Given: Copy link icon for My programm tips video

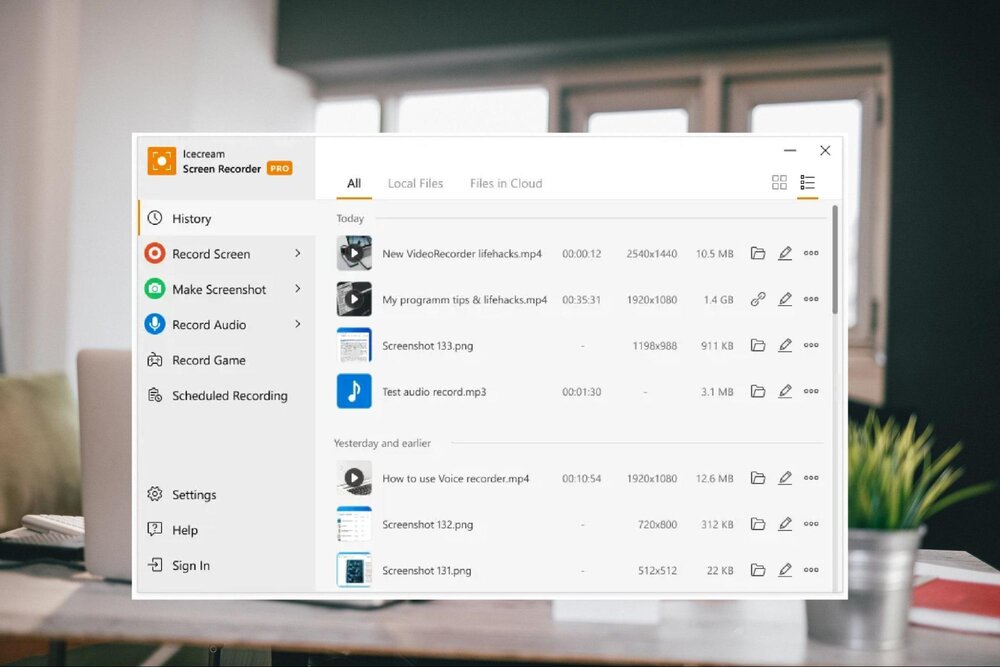Looking at the screenshot, I should click(758, 299).
